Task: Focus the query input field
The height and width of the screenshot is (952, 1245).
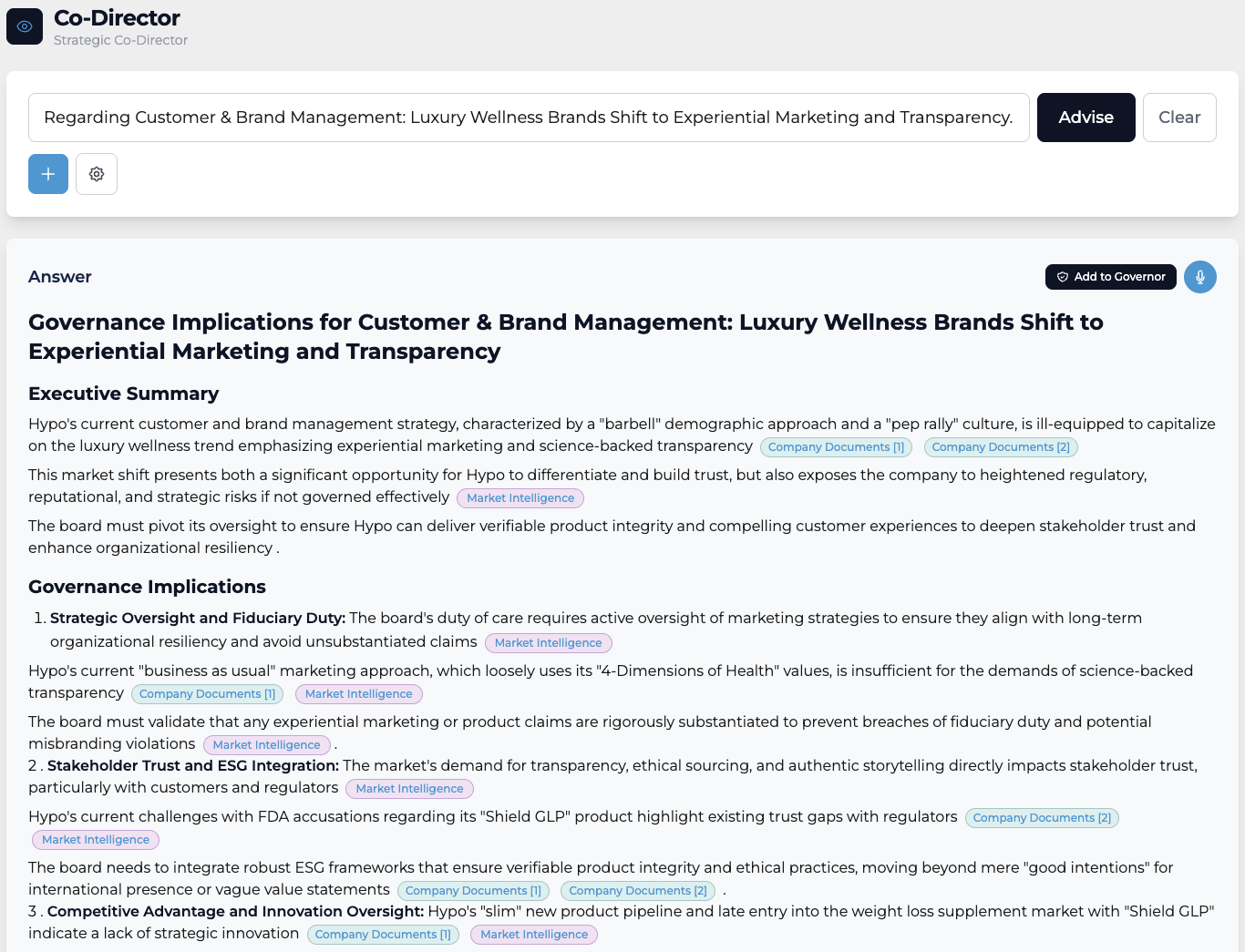Action: tap(529, 118)
